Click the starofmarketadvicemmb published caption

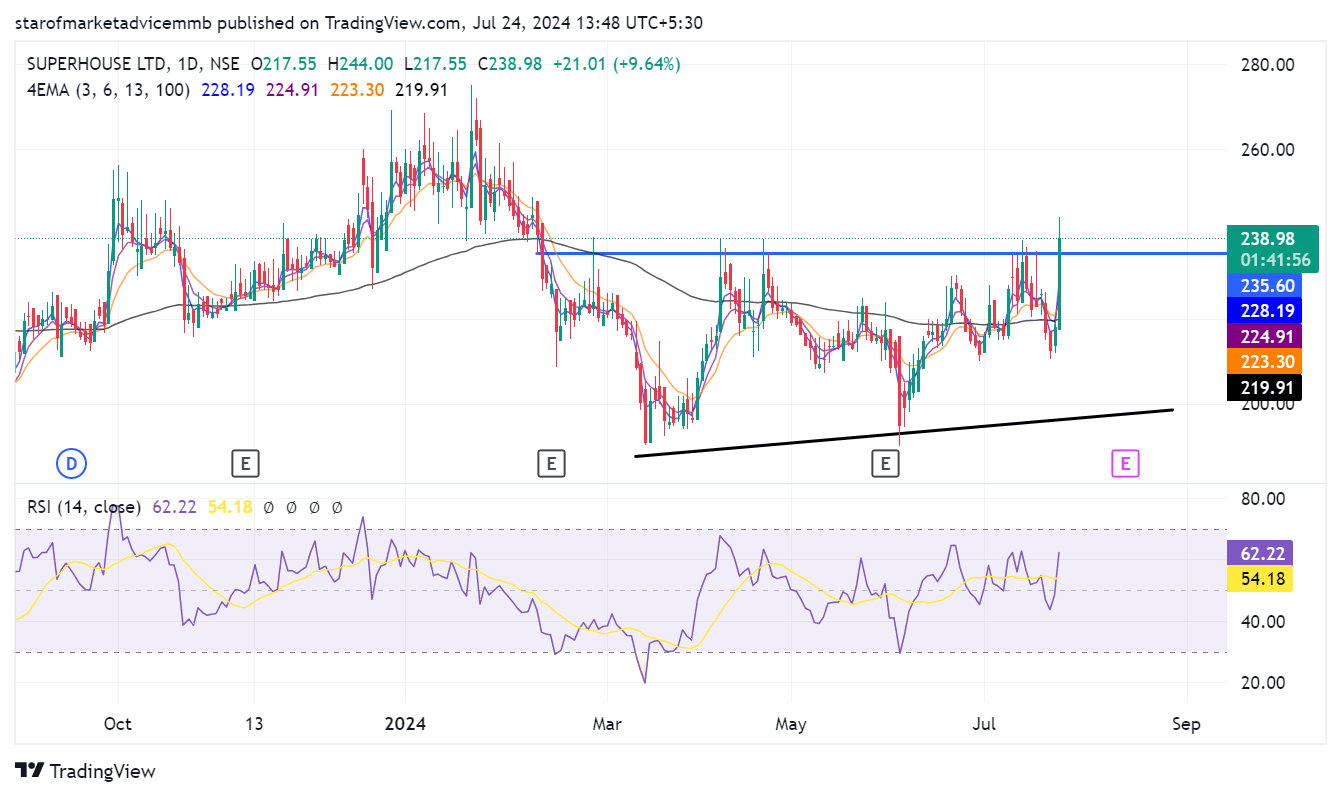(360, 22)
